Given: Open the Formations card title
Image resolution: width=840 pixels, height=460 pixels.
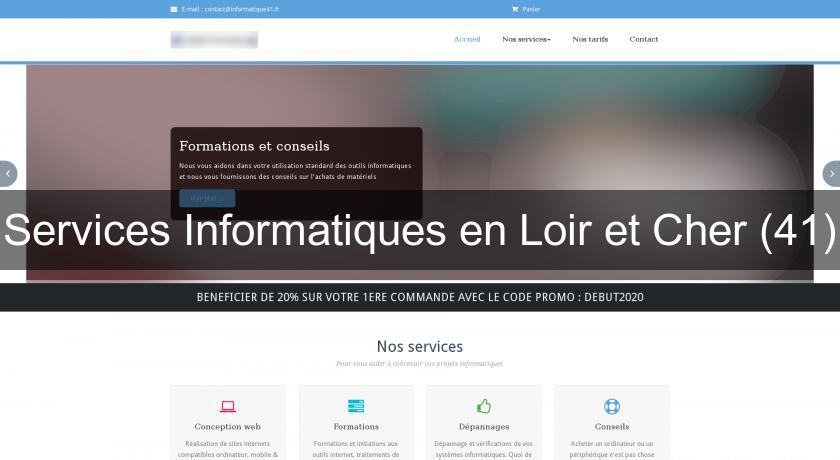Looking at the screenshot, I should pos(356,427).
